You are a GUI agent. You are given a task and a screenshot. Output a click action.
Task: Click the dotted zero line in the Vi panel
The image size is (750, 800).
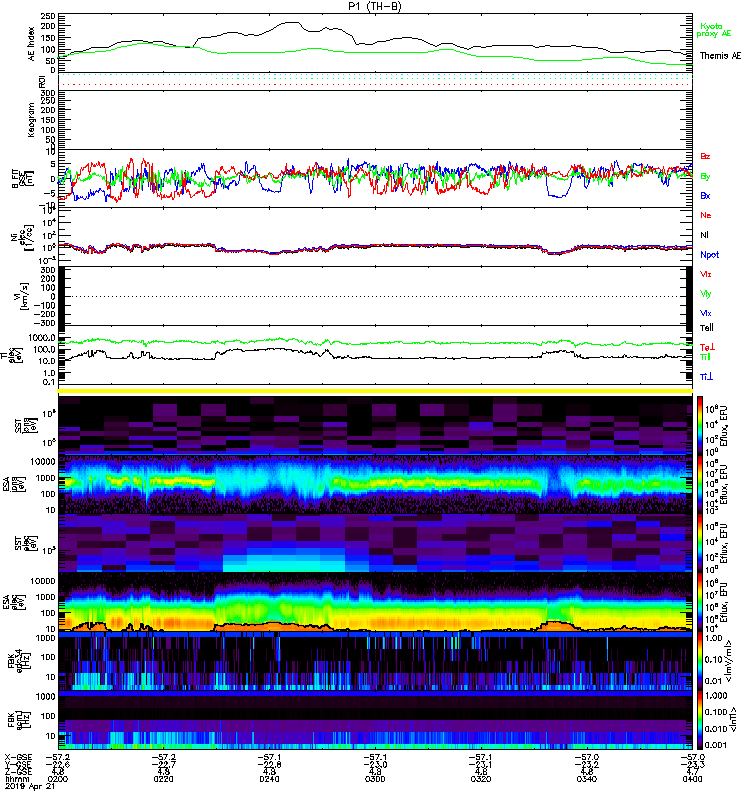375,296
